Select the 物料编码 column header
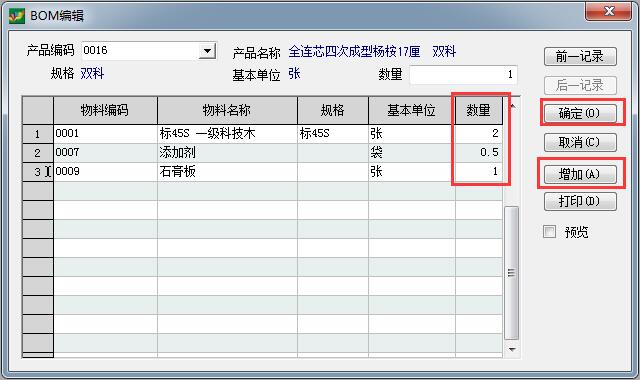 (105, 110)
